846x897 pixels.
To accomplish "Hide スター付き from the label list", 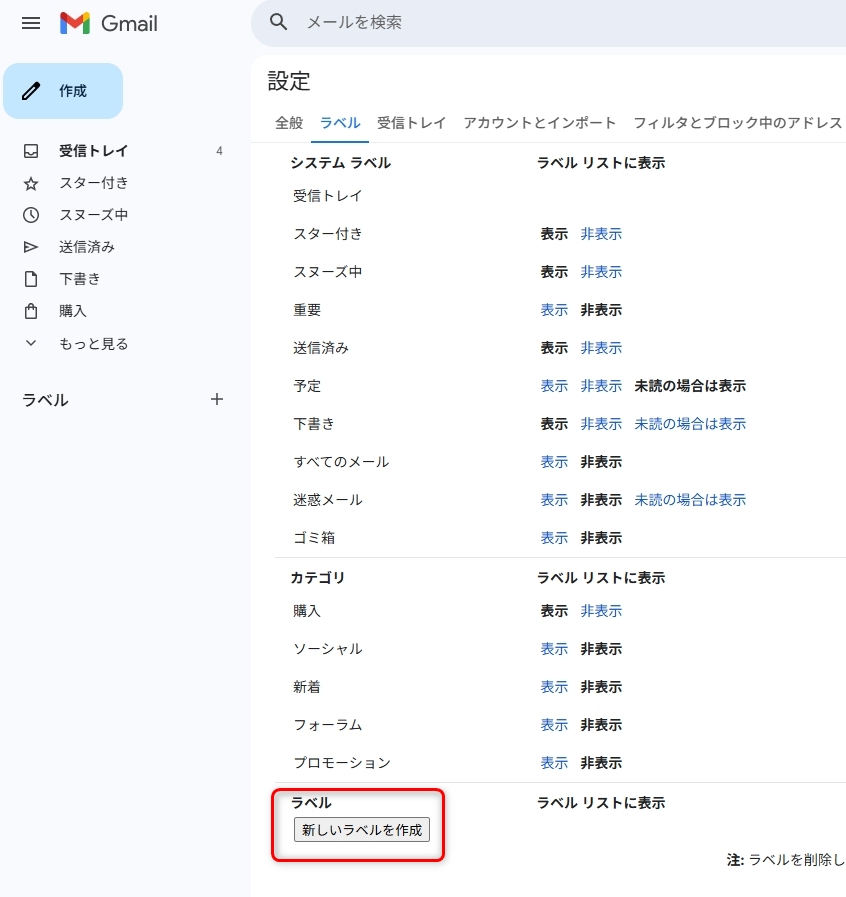I will [601, 233].
